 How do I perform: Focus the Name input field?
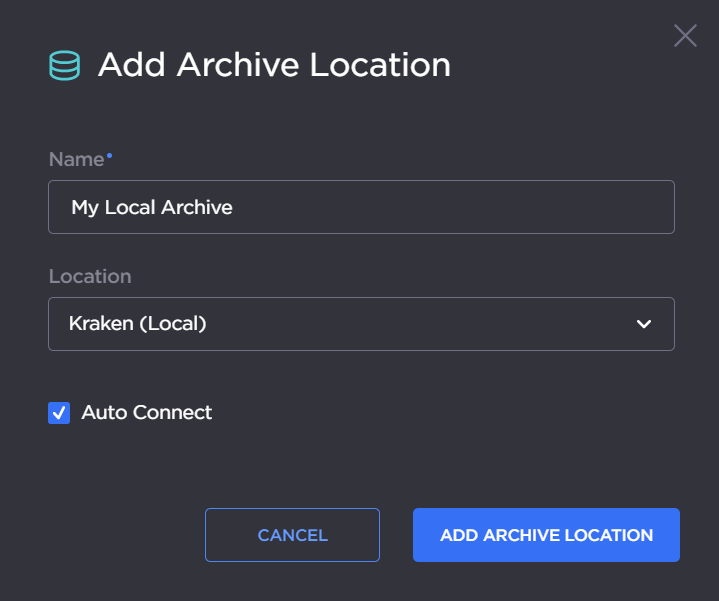pyautogui.click(x=361, y=207)
